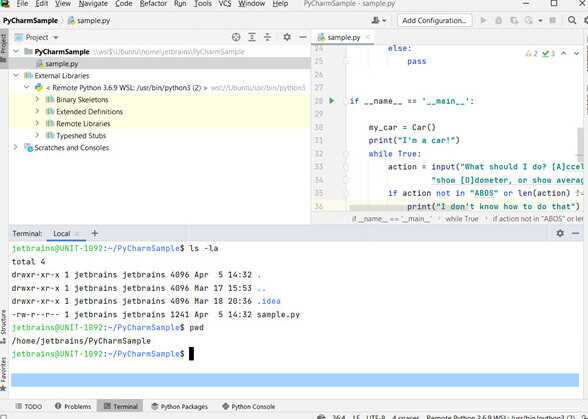Click run gutter arrow beside if __name__ line
This screenshot has width=588, height=419.
pos(332,101)
